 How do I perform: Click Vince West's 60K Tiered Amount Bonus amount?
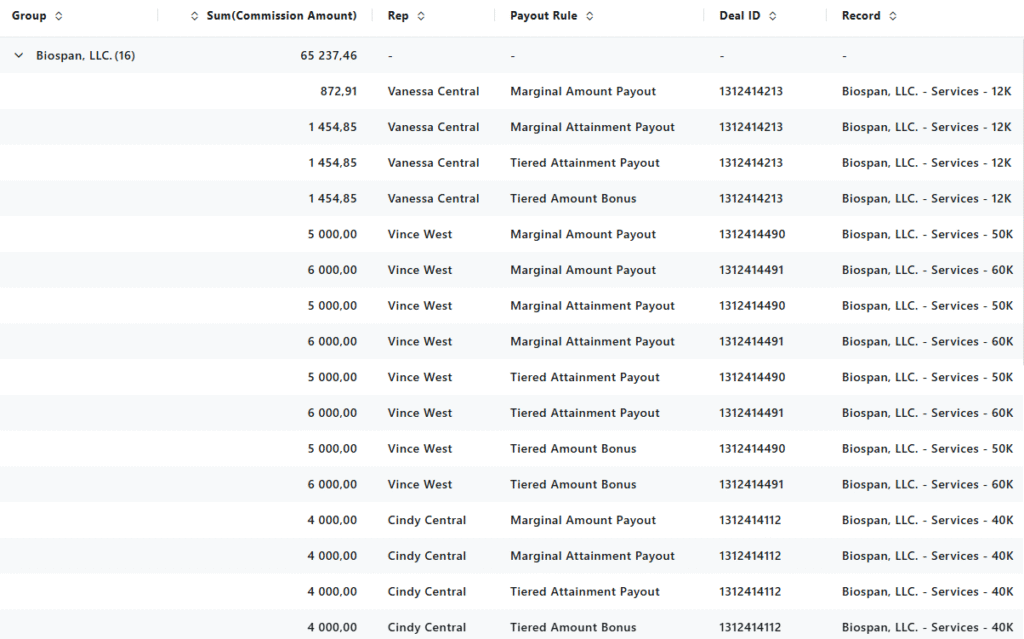coord(332,485)
